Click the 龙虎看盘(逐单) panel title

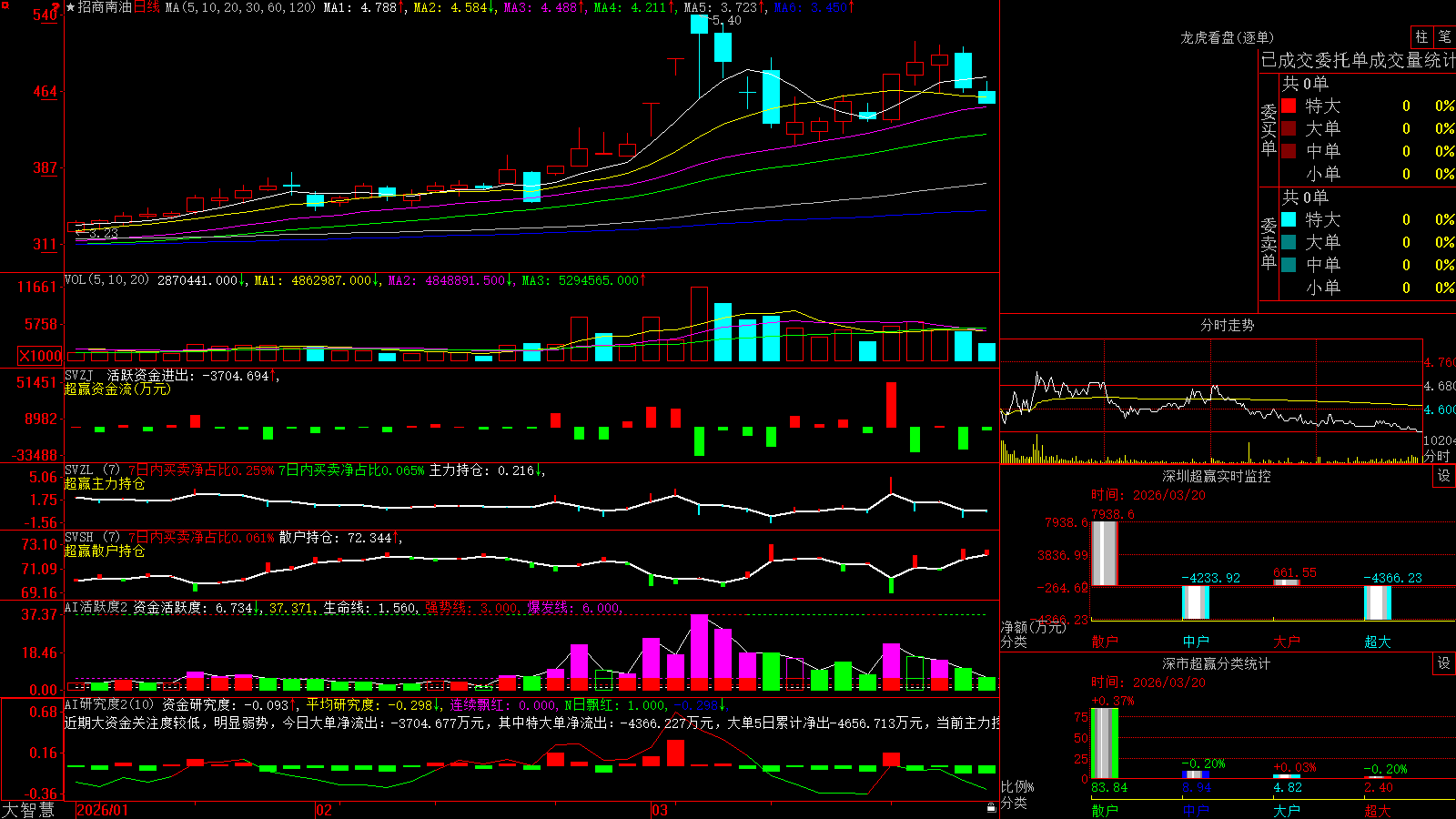point(1227,37)
